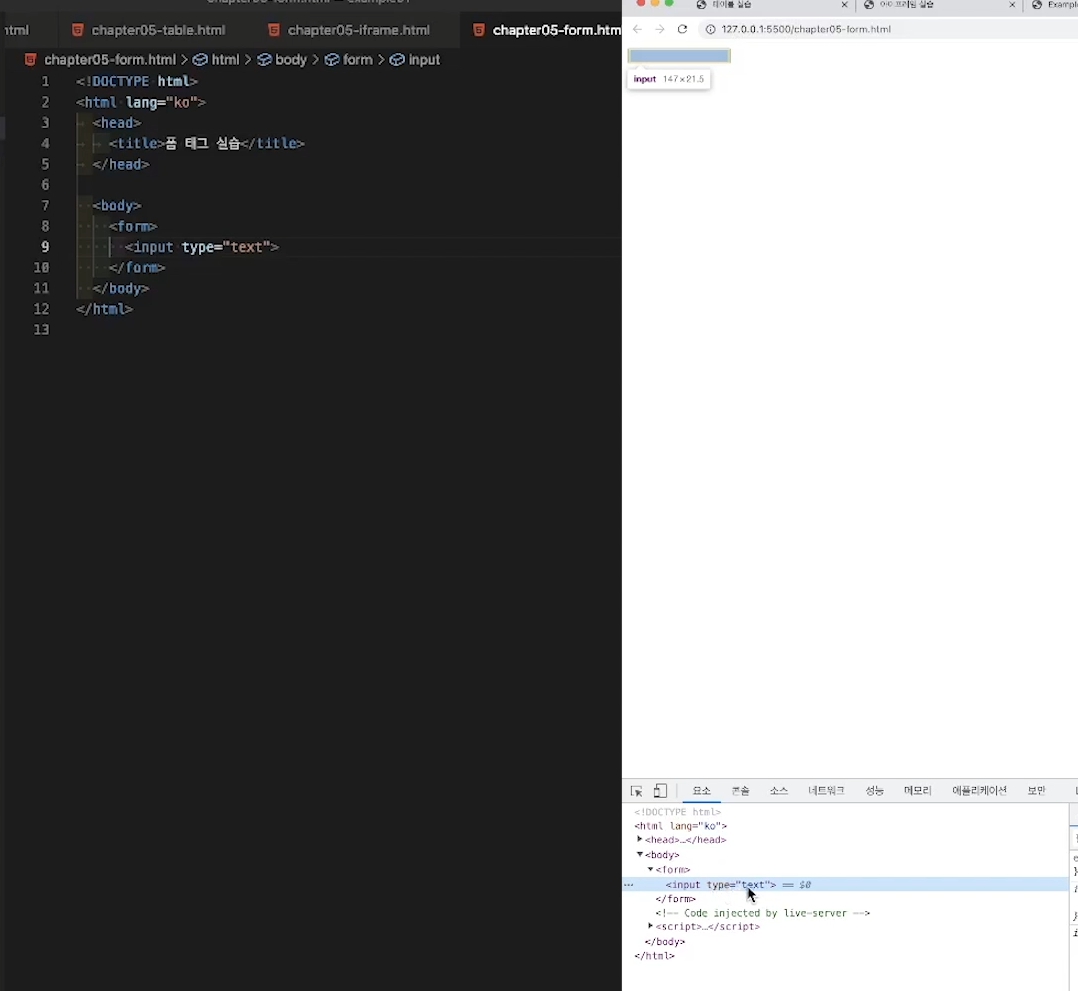Image resolution: width=1078 pixels, height=991 pixels.
Task: Click the address bar URL 127.0.0.1:5500
Action: [x=806, y=29]
